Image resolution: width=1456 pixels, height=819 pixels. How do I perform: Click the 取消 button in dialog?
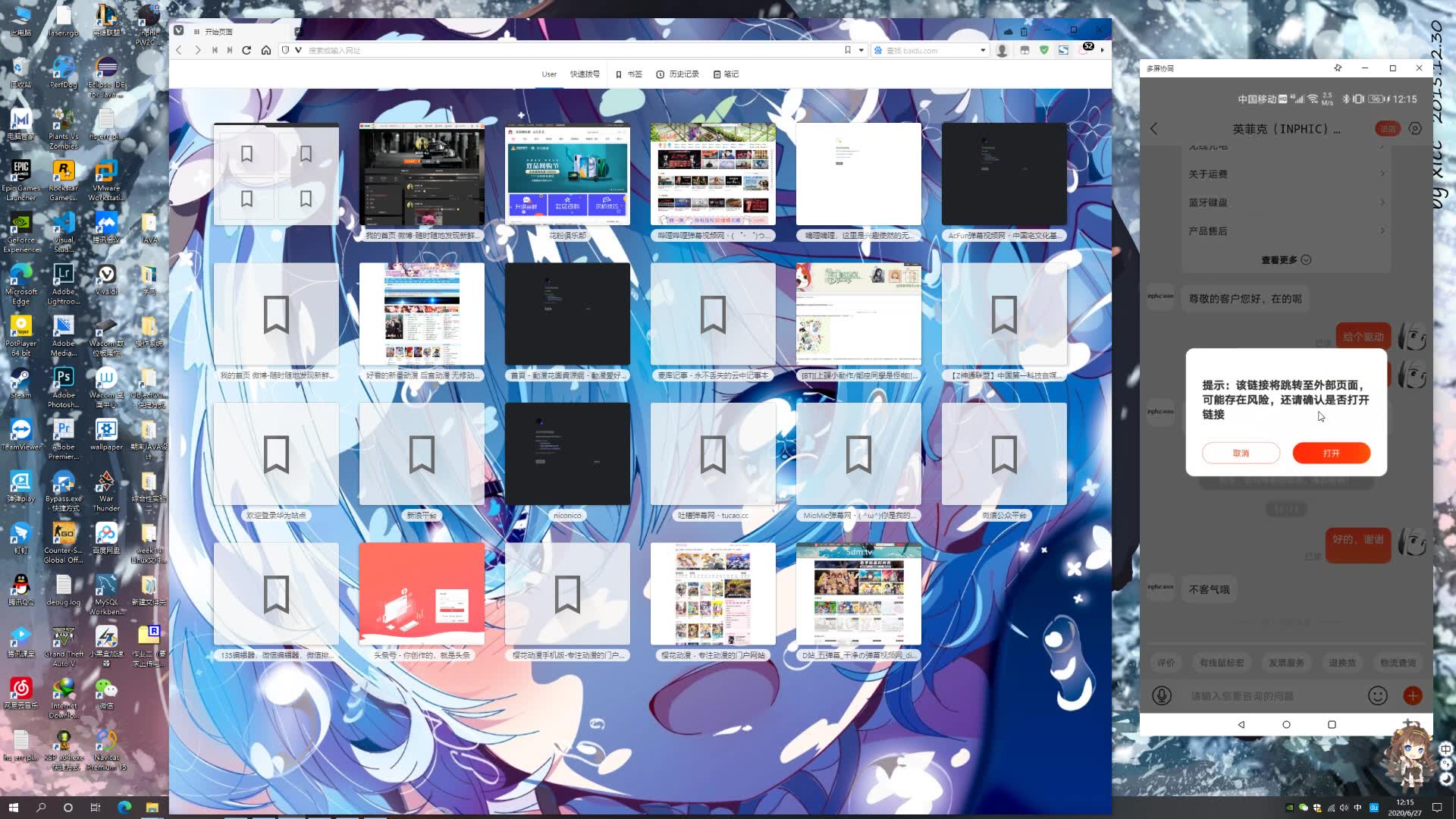(1241, 453)
